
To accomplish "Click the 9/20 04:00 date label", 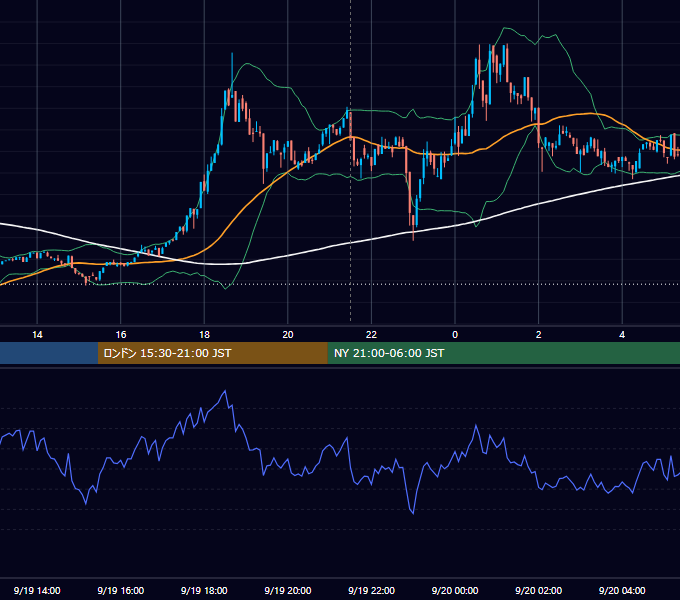I will 622,590.
